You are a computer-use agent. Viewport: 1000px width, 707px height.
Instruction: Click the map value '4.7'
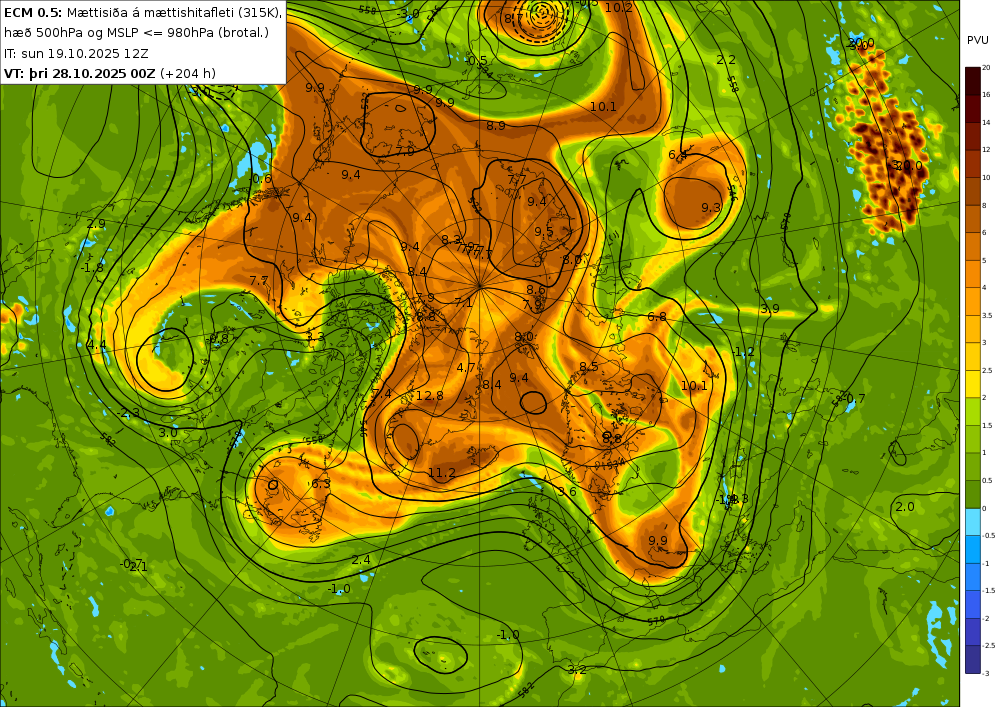(x=466, y=367)
